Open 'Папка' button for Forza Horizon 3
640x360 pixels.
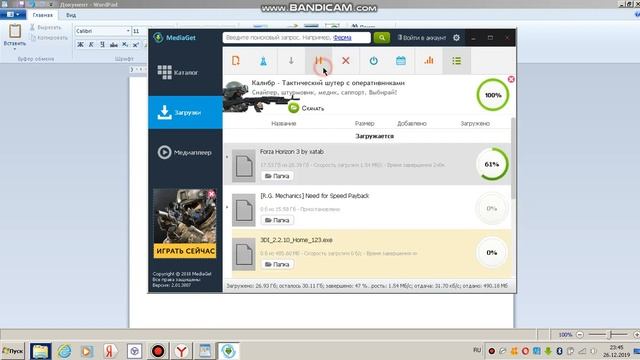point(277,176)
